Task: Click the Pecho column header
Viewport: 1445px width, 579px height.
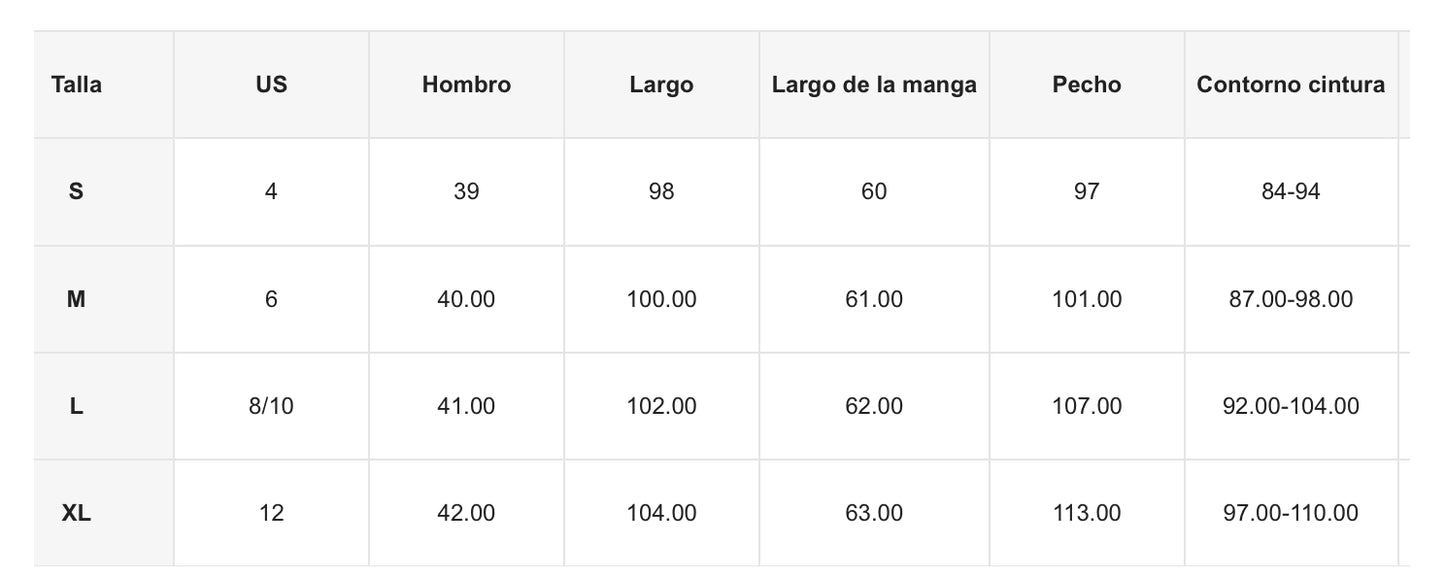Action: (x=1087, y=85)
